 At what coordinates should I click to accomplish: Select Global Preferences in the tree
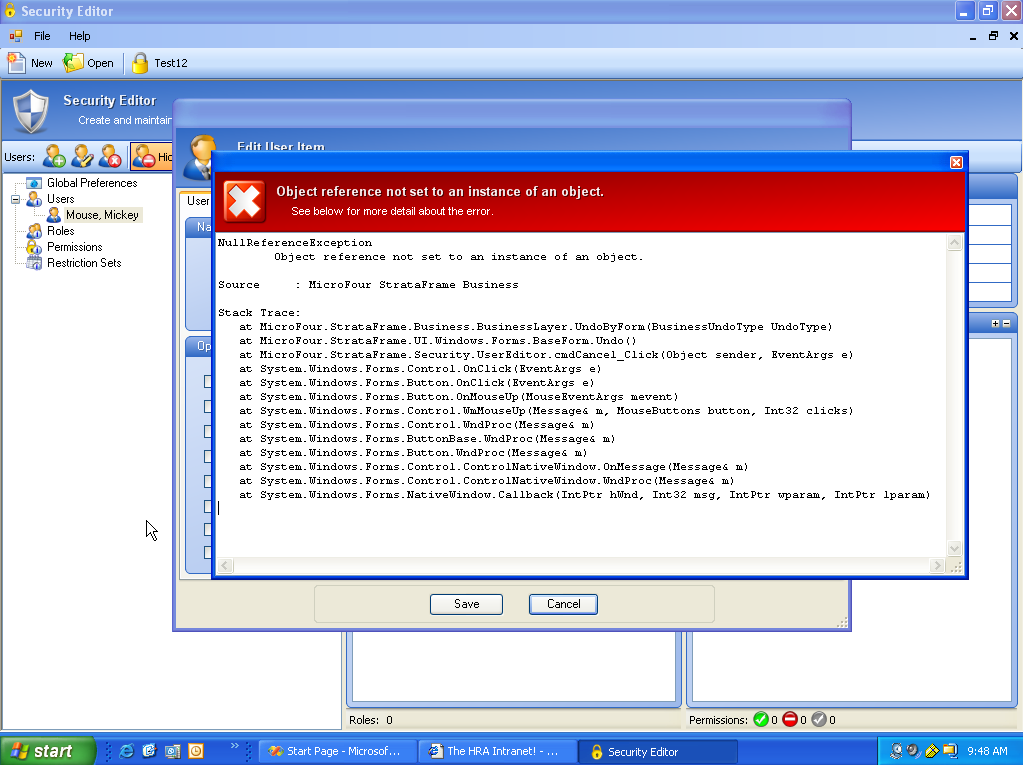[91, 183]
